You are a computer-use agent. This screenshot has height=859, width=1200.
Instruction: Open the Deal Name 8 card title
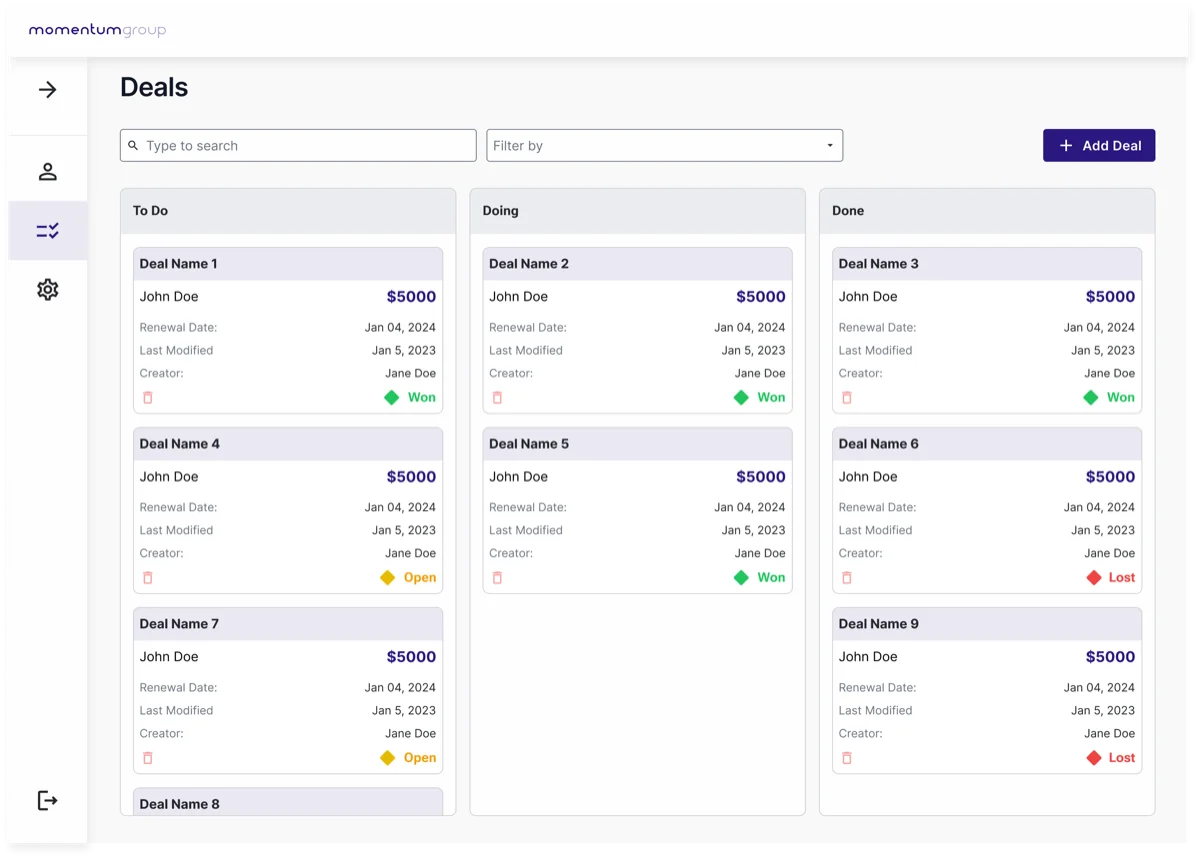coord(180,804)
